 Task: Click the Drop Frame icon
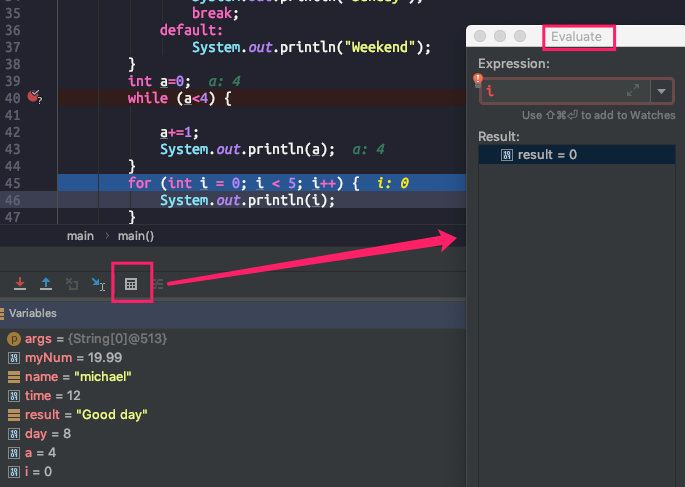click(72, 284)
